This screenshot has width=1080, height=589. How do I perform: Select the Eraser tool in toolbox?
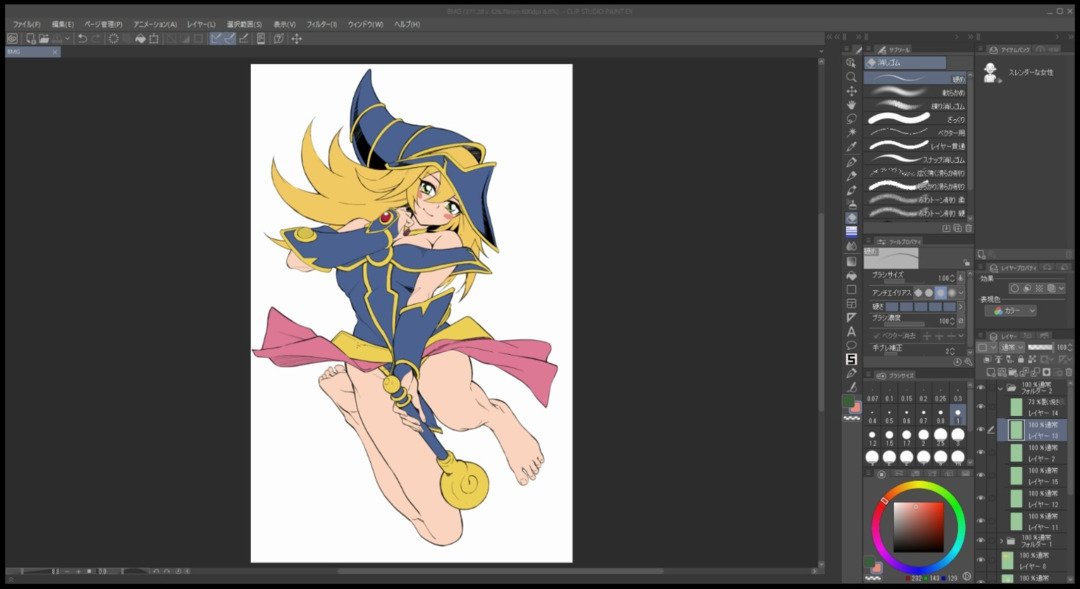(851, 218)
